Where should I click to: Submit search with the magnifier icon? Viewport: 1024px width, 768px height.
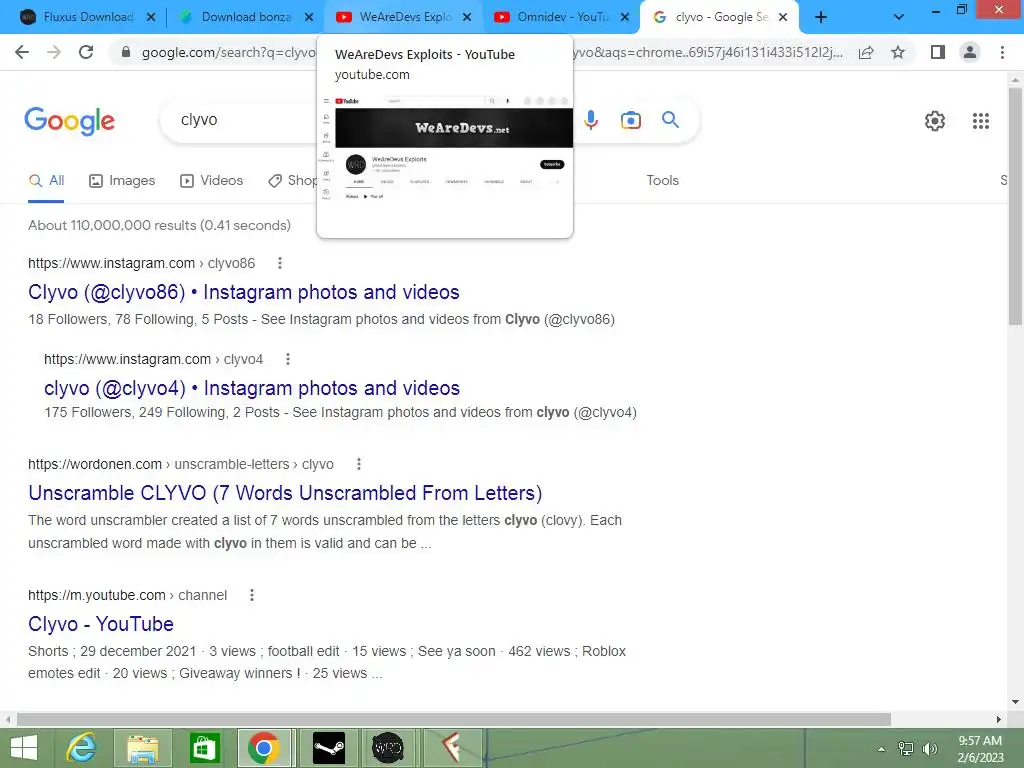pos(671,120)
